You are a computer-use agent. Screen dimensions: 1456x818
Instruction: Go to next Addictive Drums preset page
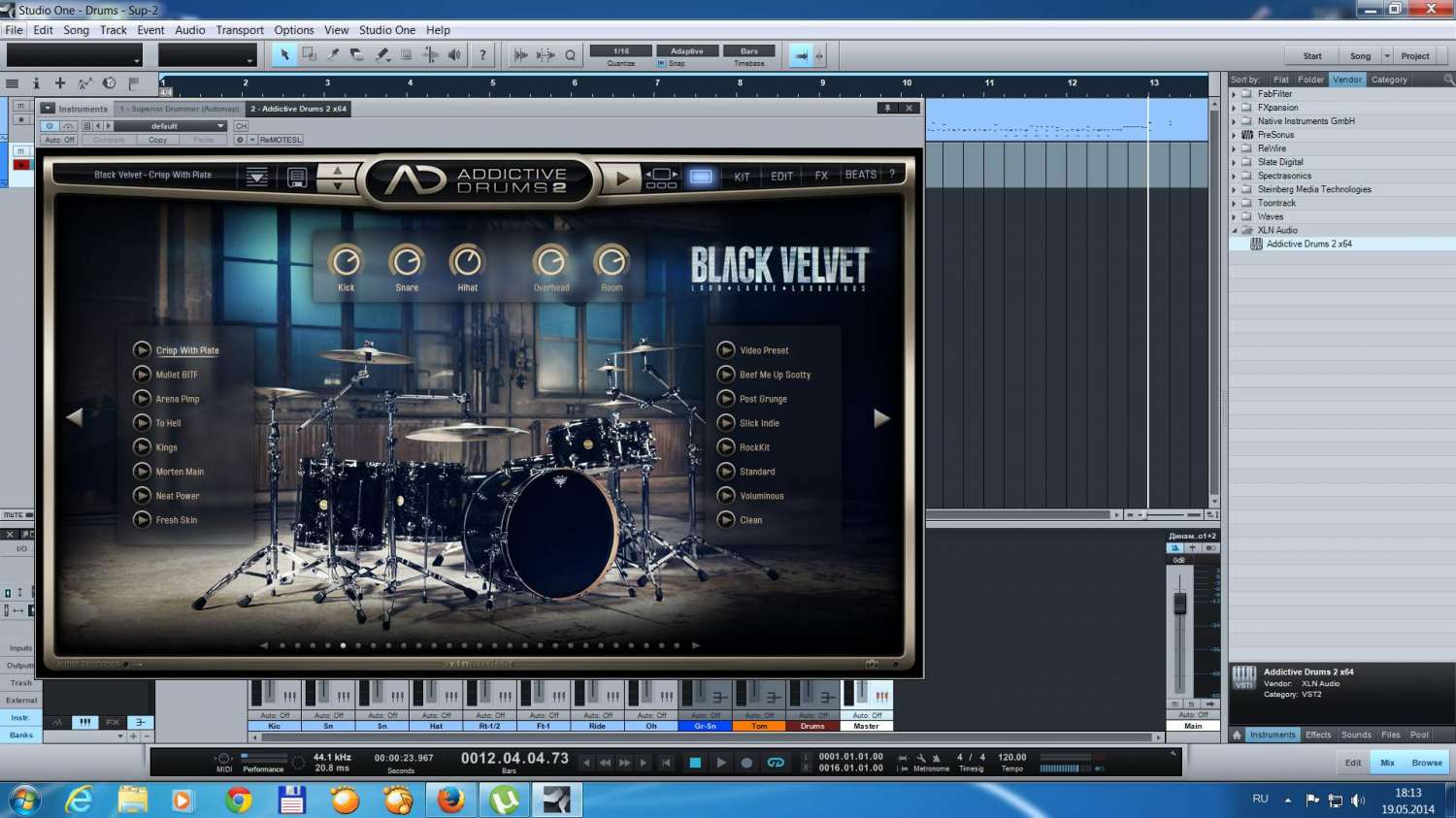tap(881, 418)
